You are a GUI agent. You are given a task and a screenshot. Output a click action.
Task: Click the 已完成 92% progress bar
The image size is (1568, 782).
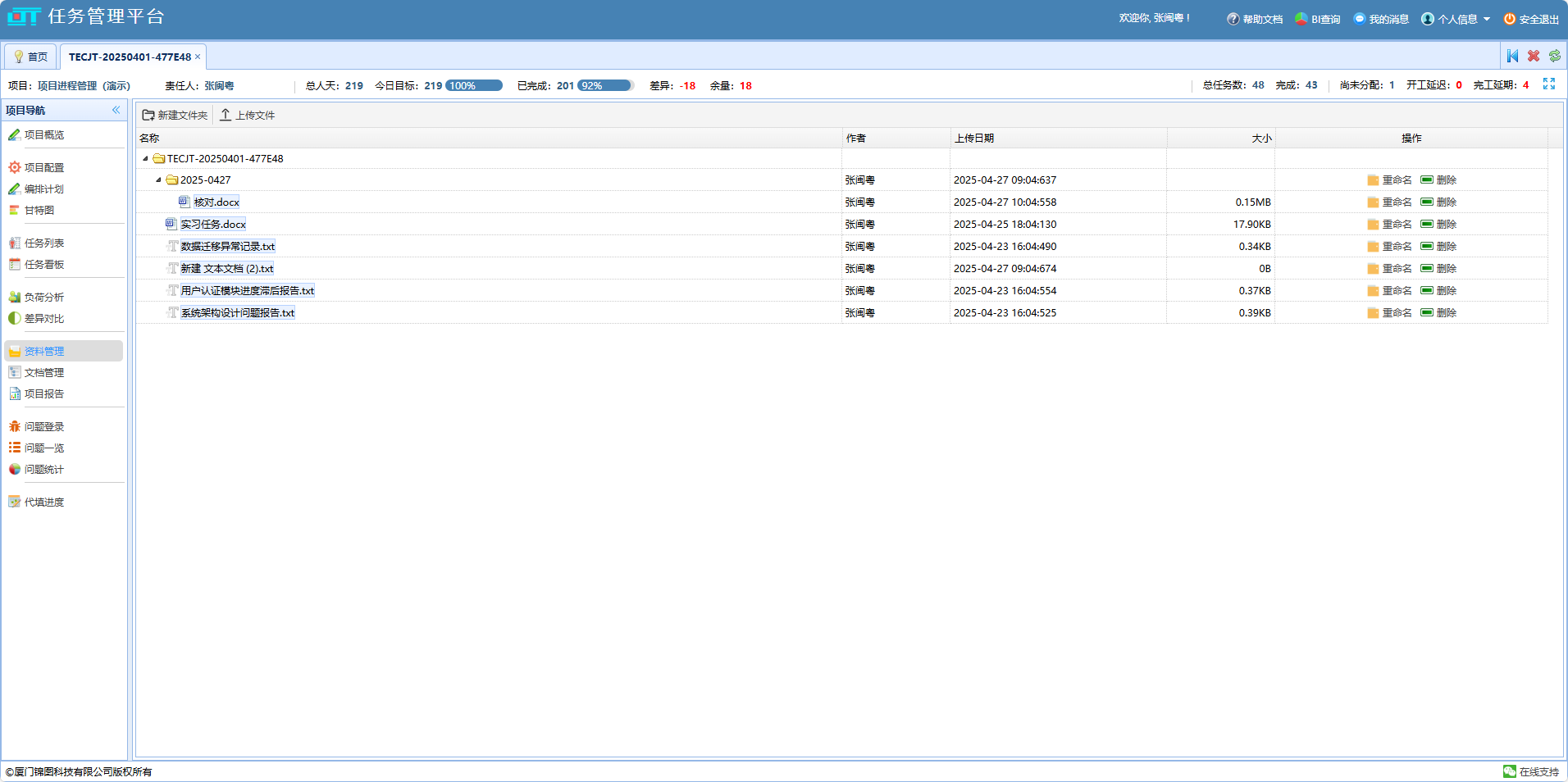[605, 85]
